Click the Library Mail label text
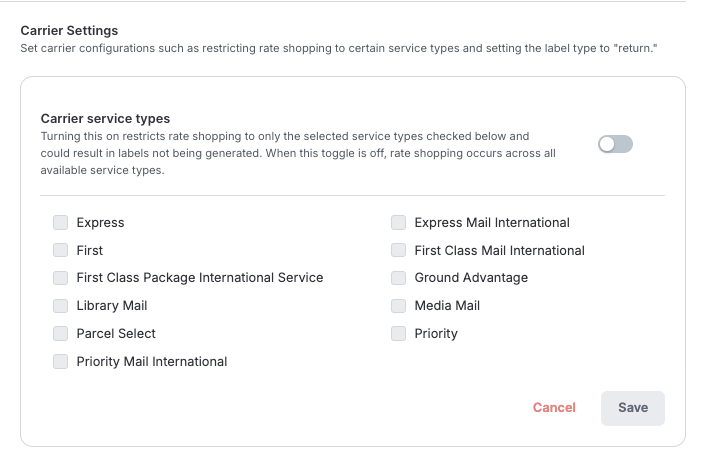Image resolution: width=719 pixels, height=470 pixels. (112, 305)
